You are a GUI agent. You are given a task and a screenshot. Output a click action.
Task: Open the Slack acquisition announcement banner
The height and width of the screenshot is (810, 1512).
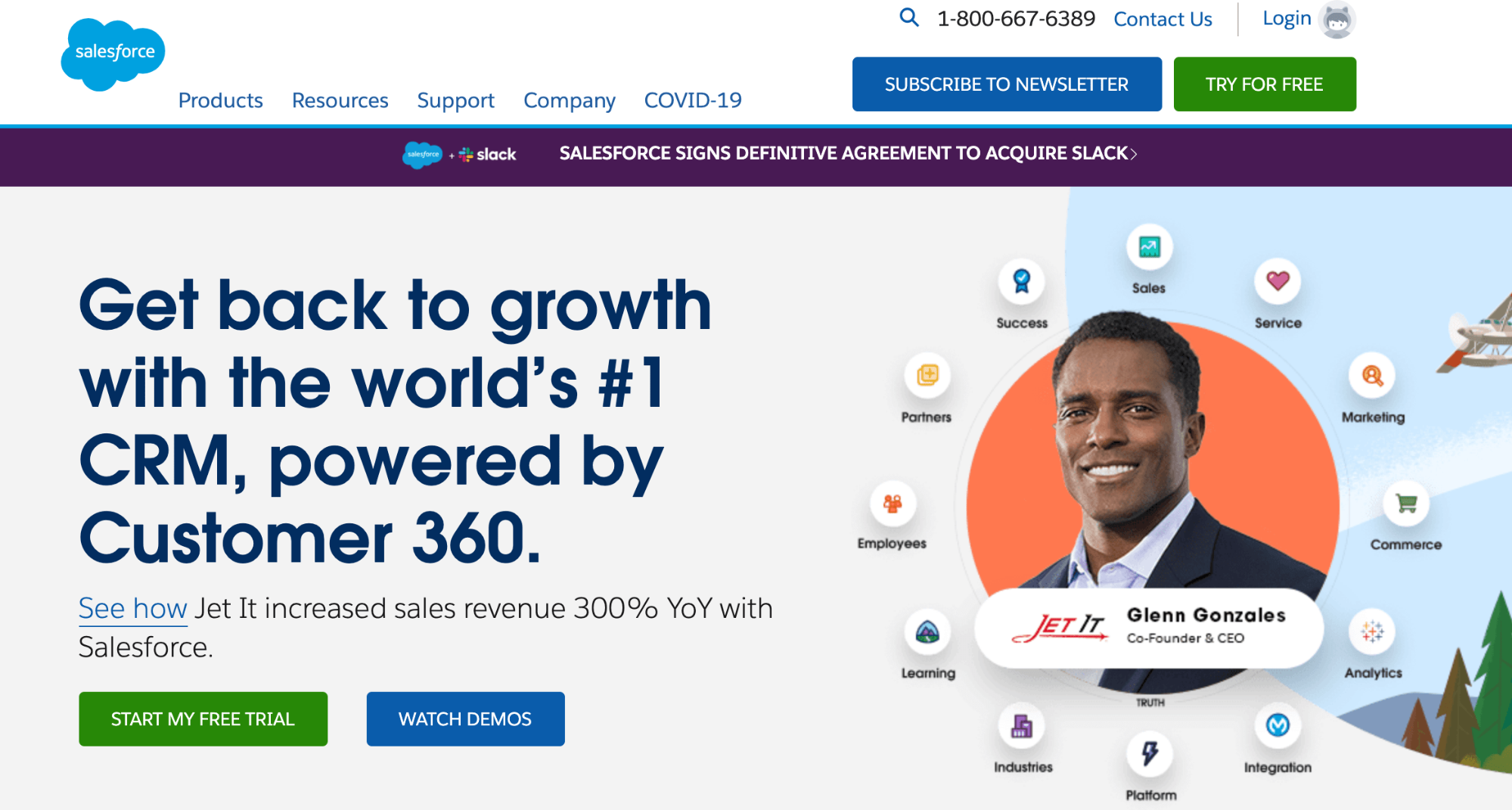(x=769, y=154)
